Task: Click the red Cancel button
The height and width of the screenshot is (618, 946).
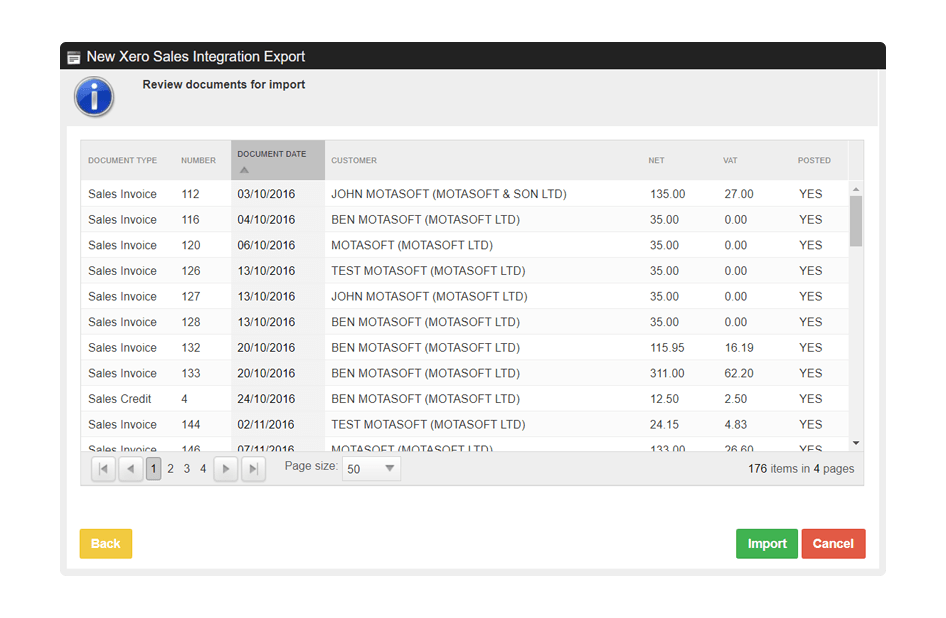Action: (833, 544)
